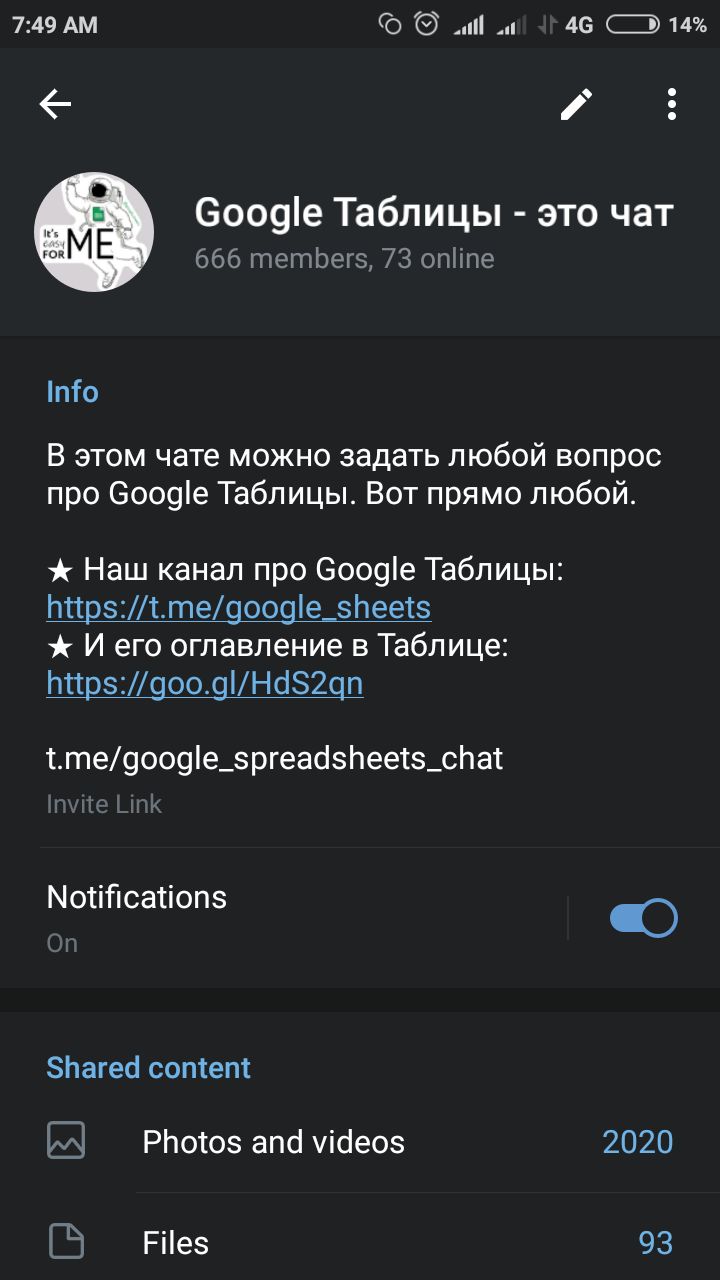Image resolution: width=720 pixels, height=1280 pixels.
Task: Open Photos and videos shared content
Action: [x=274, y=1142]
